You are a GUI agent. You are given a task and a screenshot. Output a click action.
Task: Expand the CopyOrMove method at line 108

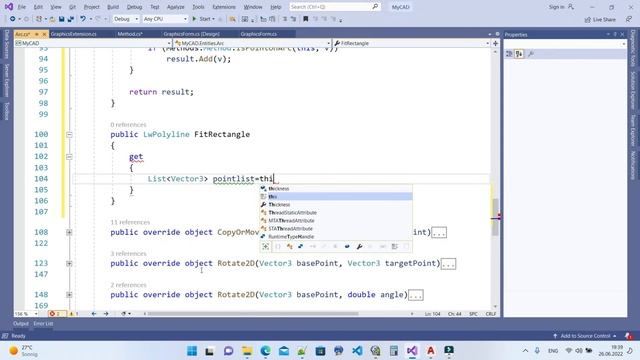(69, 232)
